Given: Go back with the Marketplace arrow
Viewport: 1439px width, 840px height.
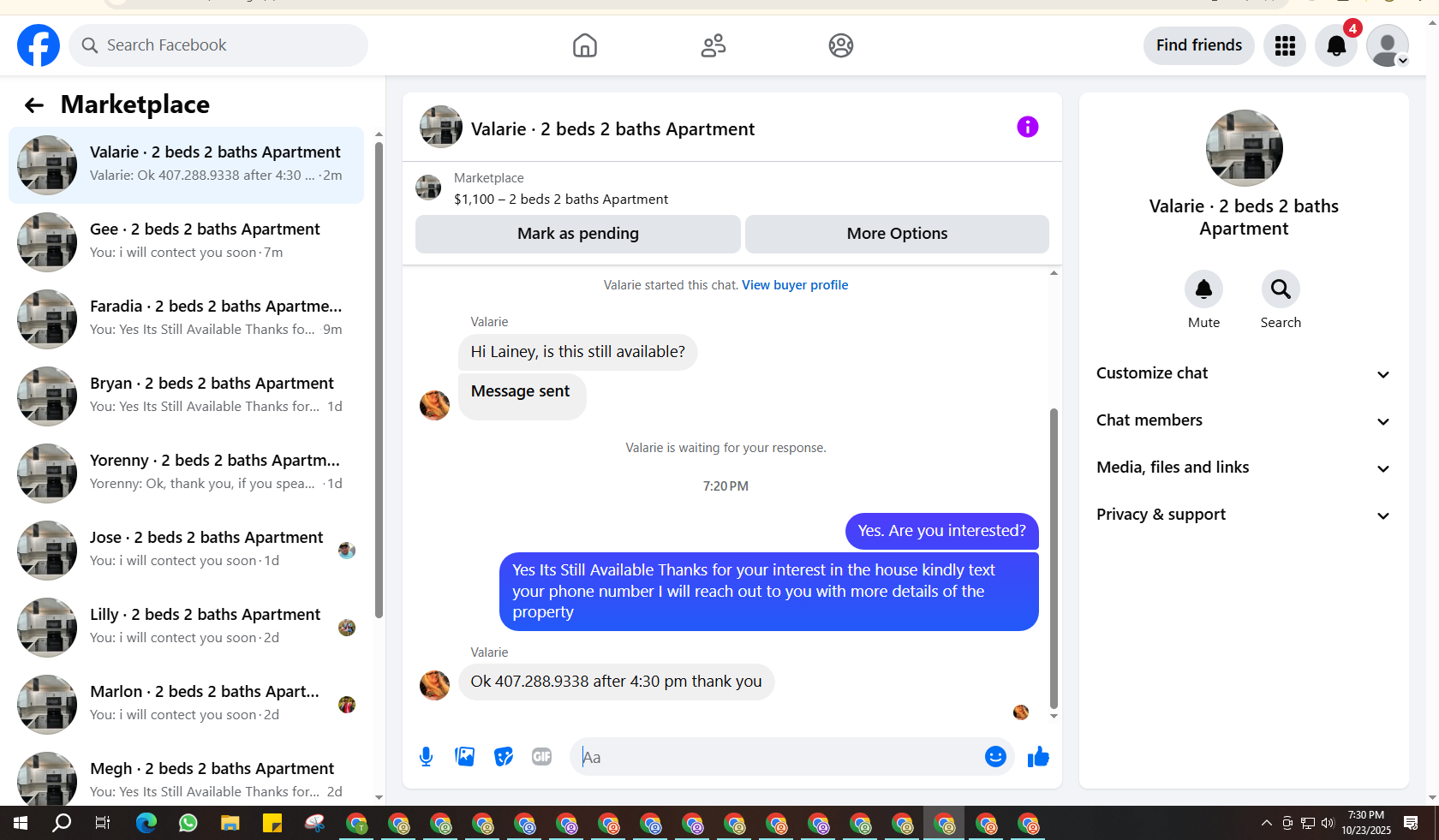Looking at the screenshot, I should (x=34, y=105).
